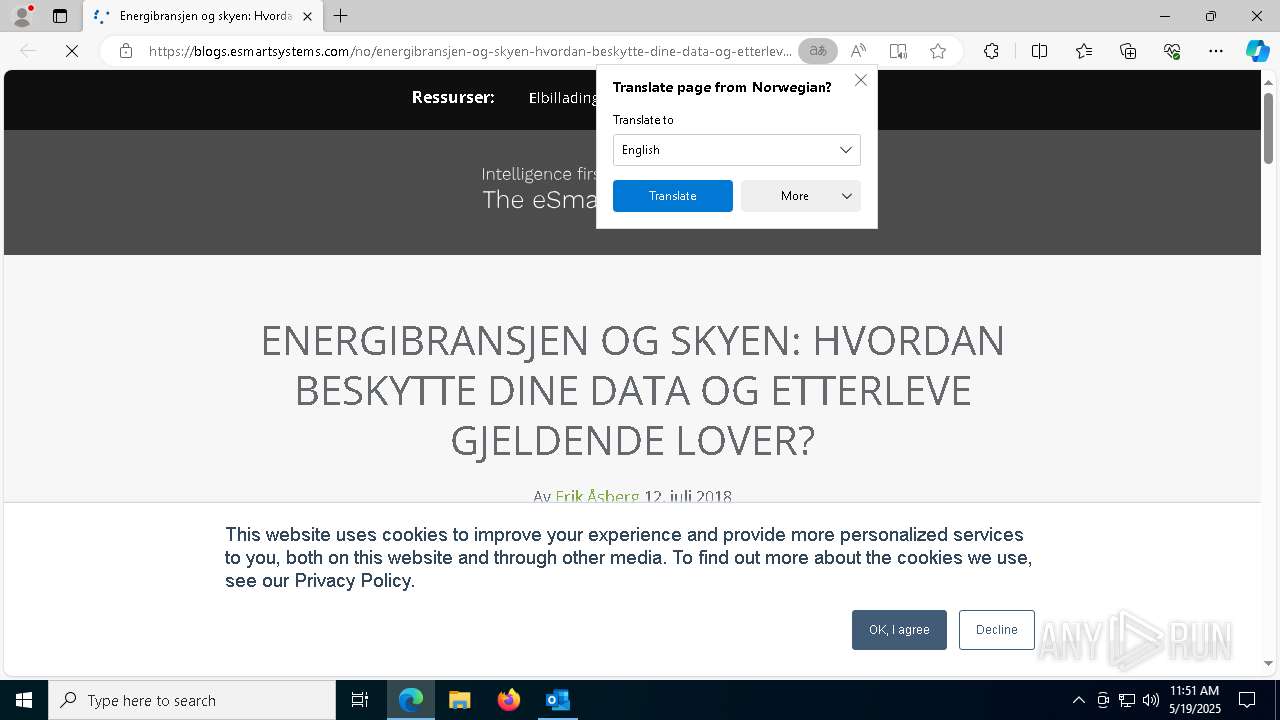The height and width of the screenshot is (720, 1280).
Task: Open the Translate to English dropdown
Action: pyautogui.click(x=737, y=150)
